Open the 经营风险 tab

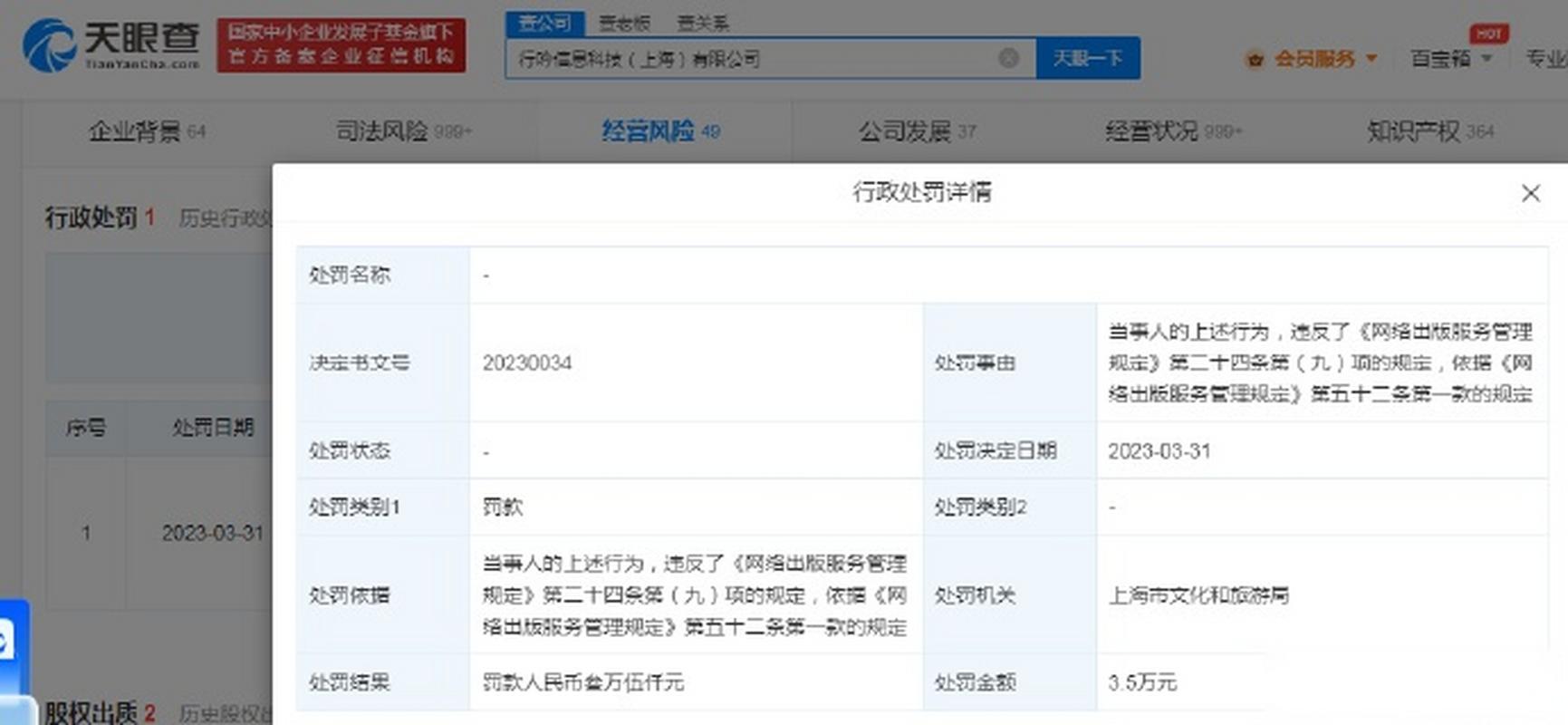660,131
